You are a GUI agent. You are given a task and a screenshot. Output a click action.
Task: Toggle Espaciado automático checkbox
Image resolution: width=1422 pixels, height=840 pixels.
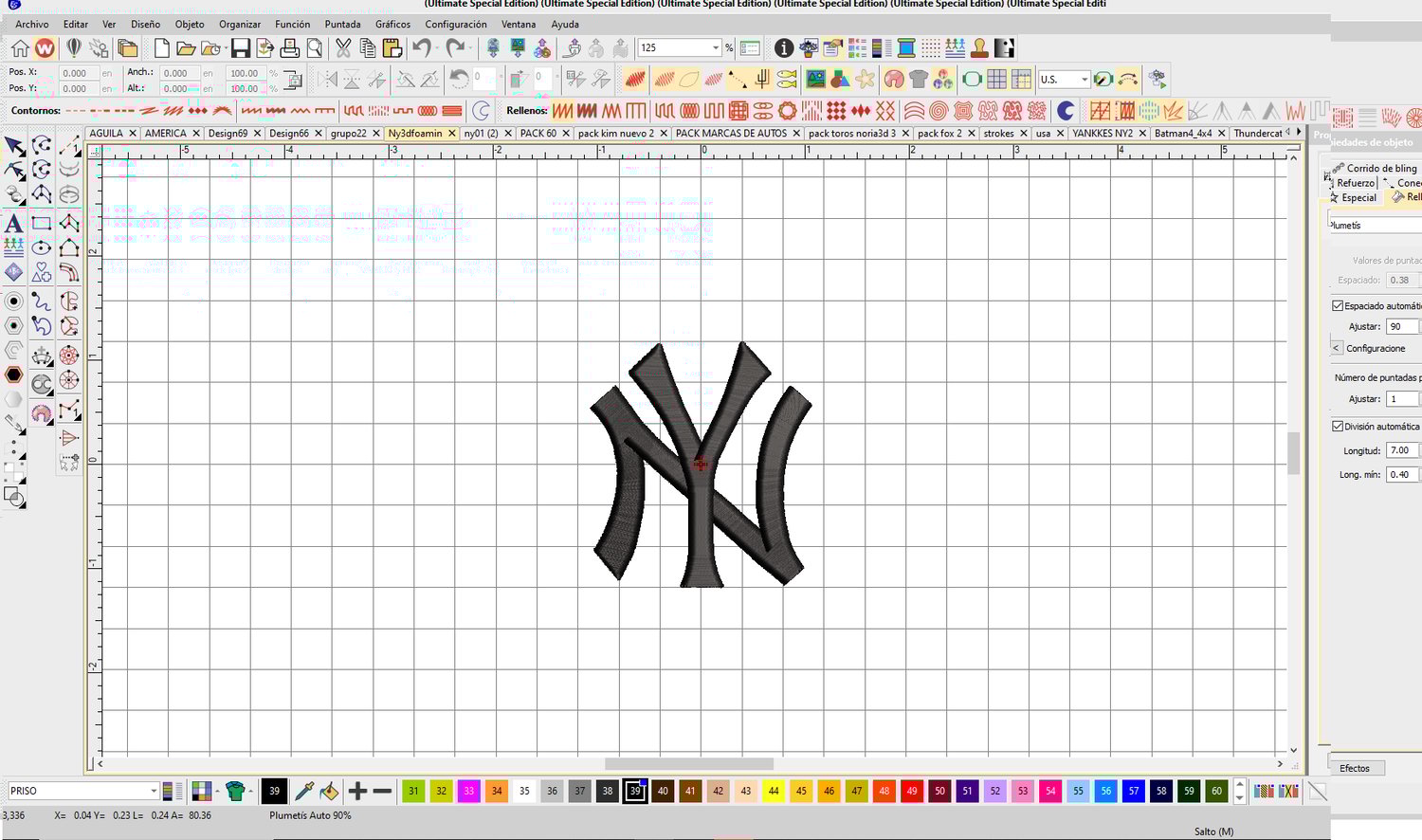click(1338, 306)
